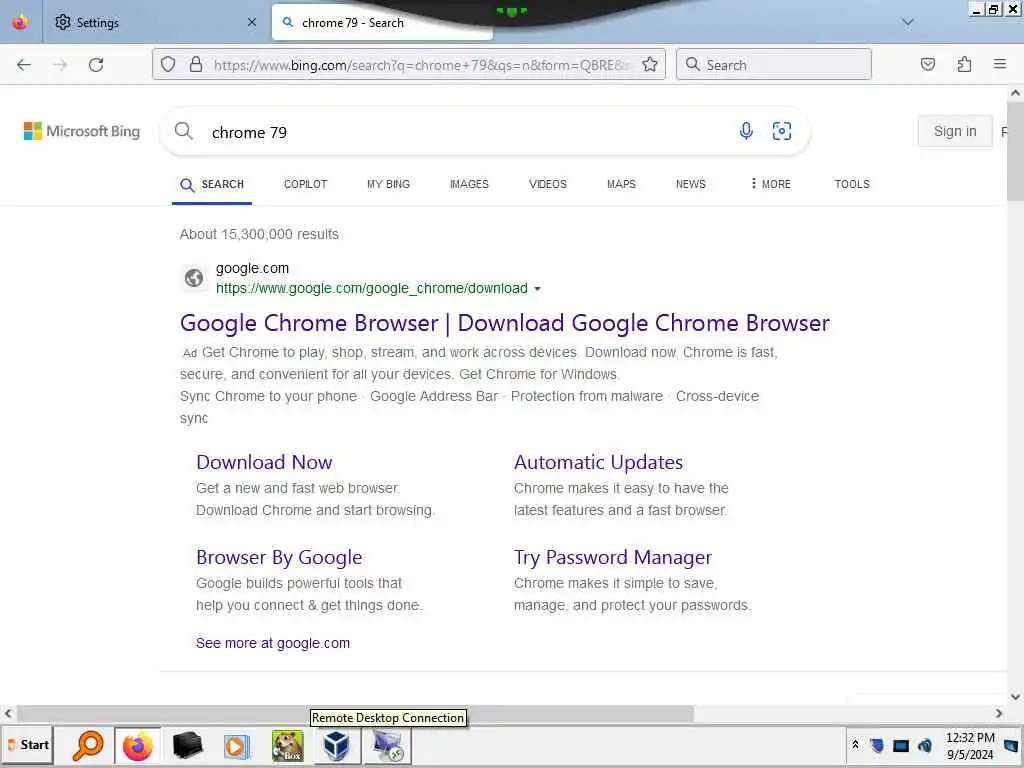
Task: Click the google.com globe favicon
Action: click(193, 278)
